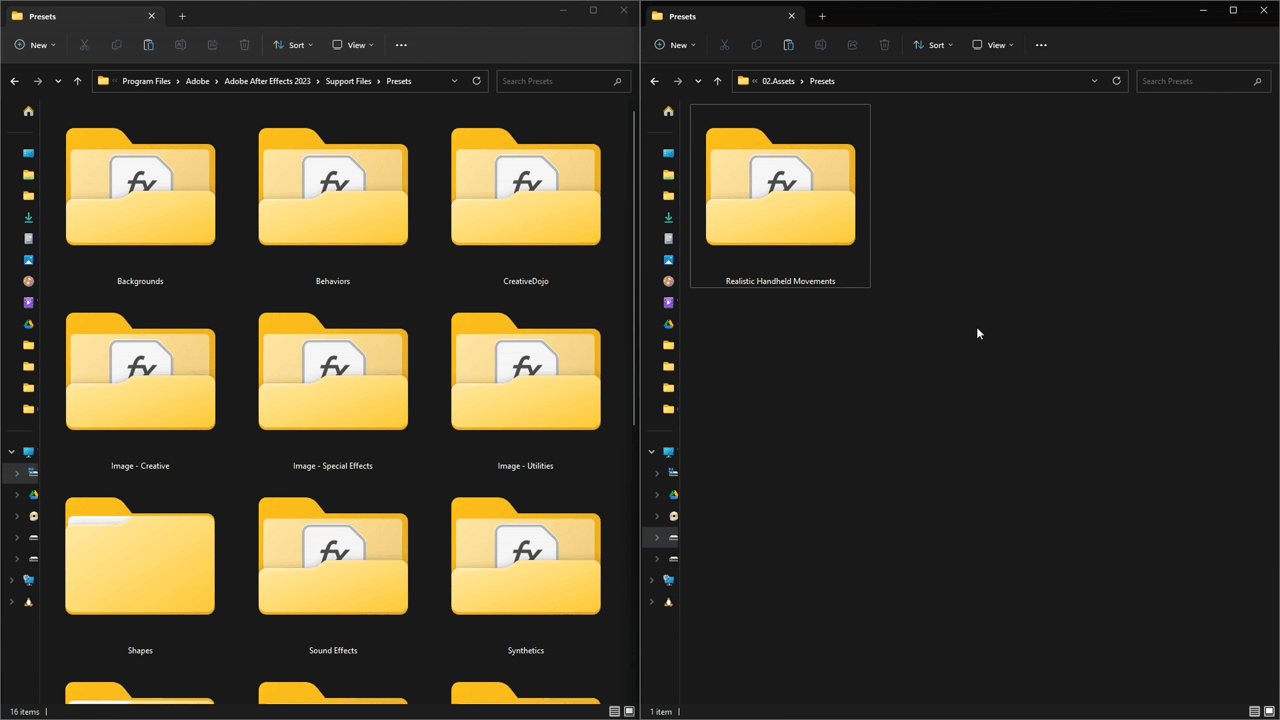Viewport: 1280px width, 720px height.
Task: Open the New dropdown in After Effects Presets window
Action: click(35, 45)
